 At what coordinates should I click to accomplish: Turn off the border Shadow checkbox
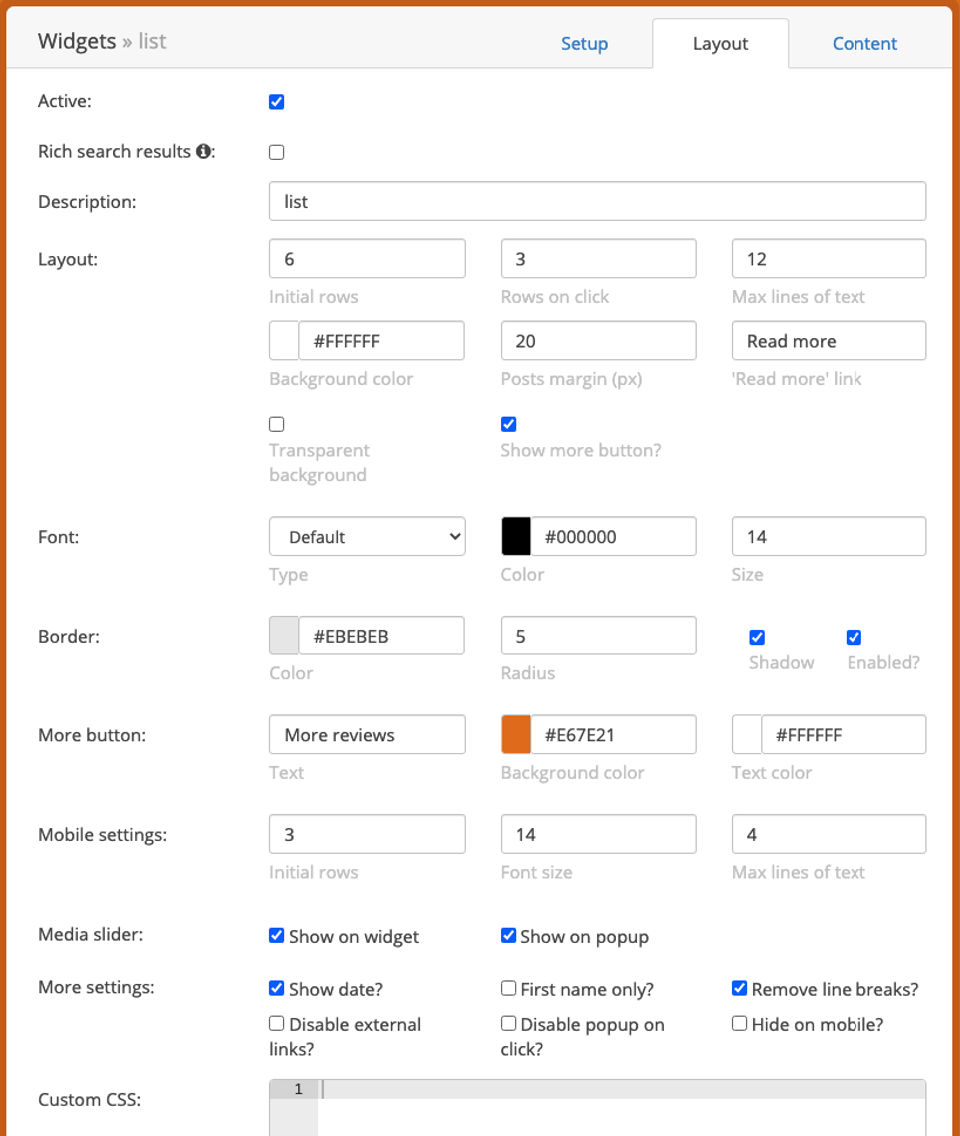click(x=757, y=638)
